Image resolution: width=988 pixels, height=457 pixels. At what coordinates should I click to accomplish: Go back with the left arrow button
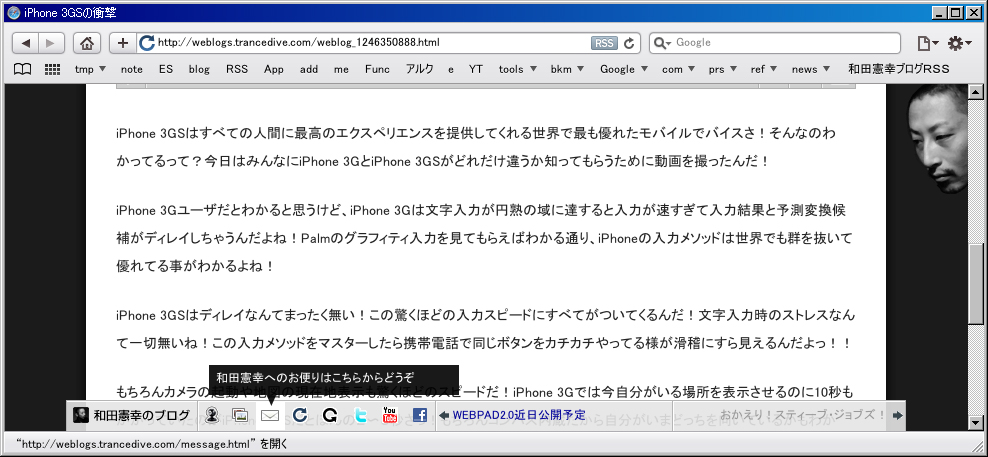[x=25, y=43]
